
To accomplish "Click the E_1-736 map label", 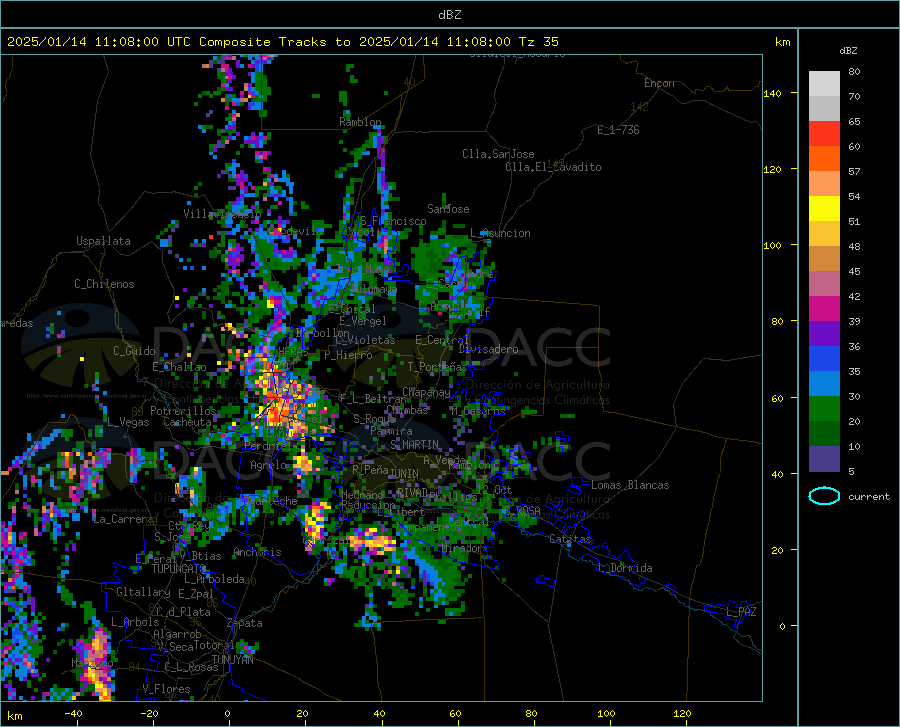I will (x=618, y=130).
